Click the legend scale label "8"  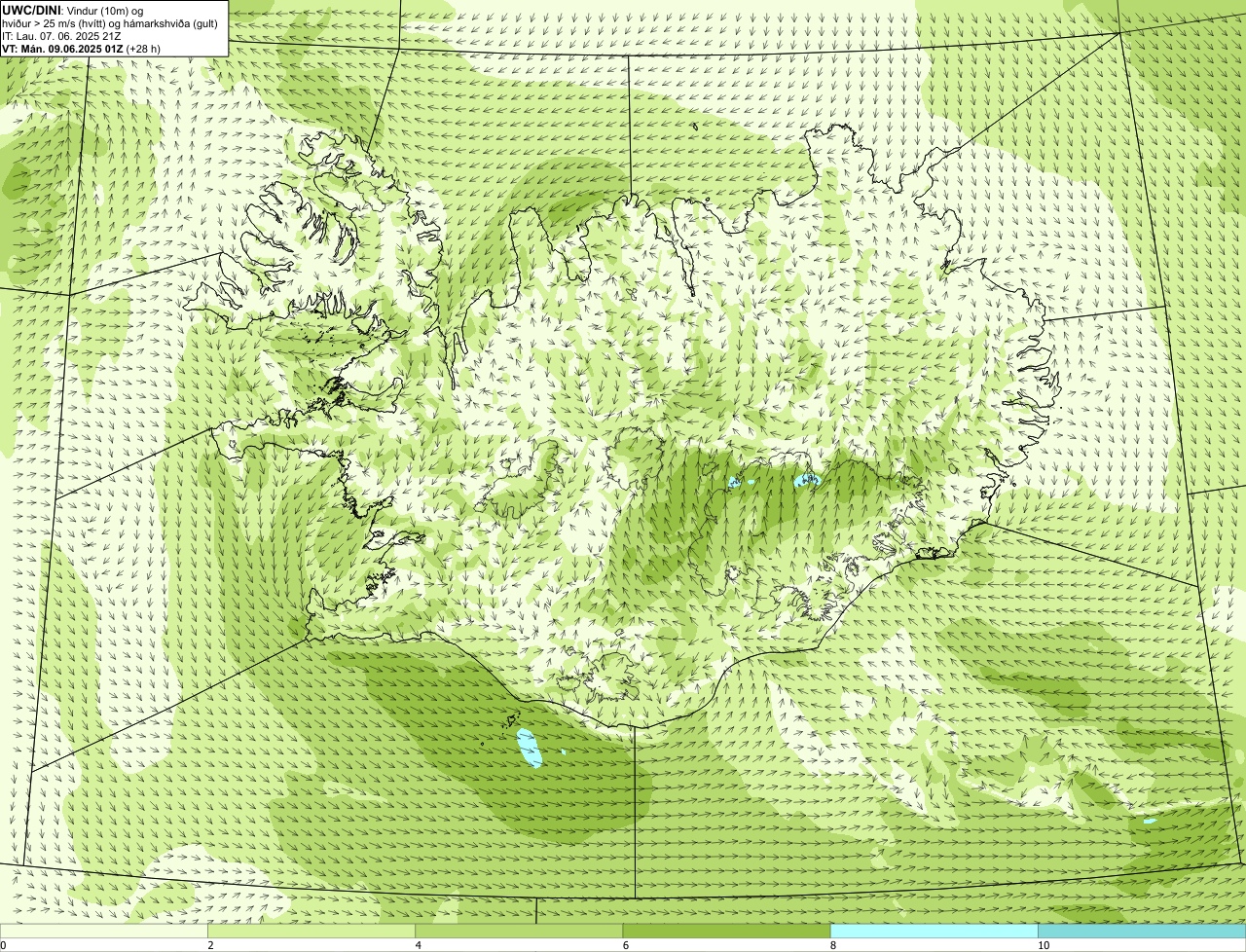click(x=833, y=945)
